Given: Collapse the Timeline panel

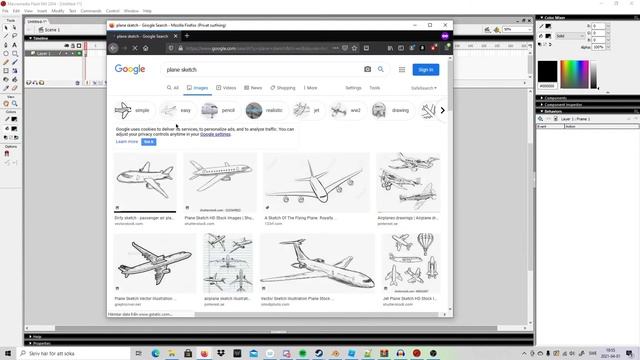Looking at the screenshot, I should [30, 38].
